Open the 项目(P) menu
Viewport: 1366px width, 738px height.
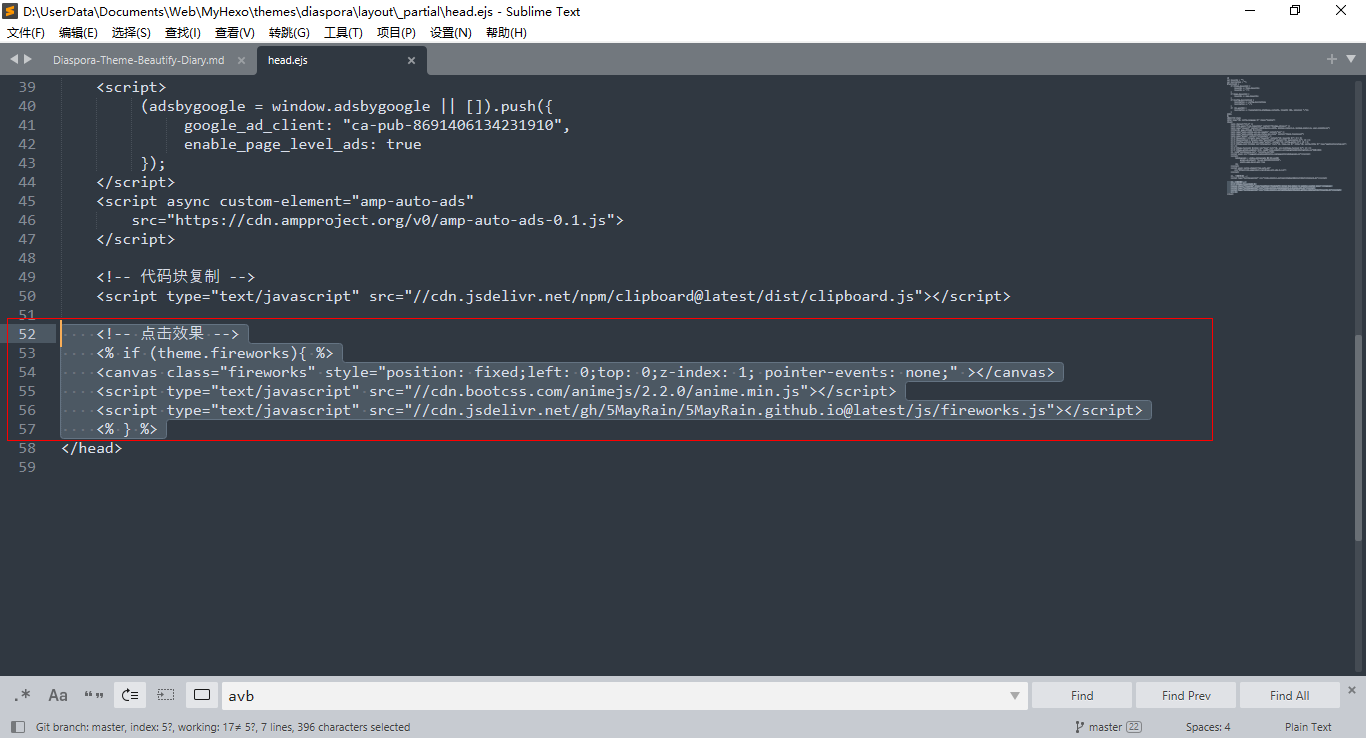click(x=396, y=33)
